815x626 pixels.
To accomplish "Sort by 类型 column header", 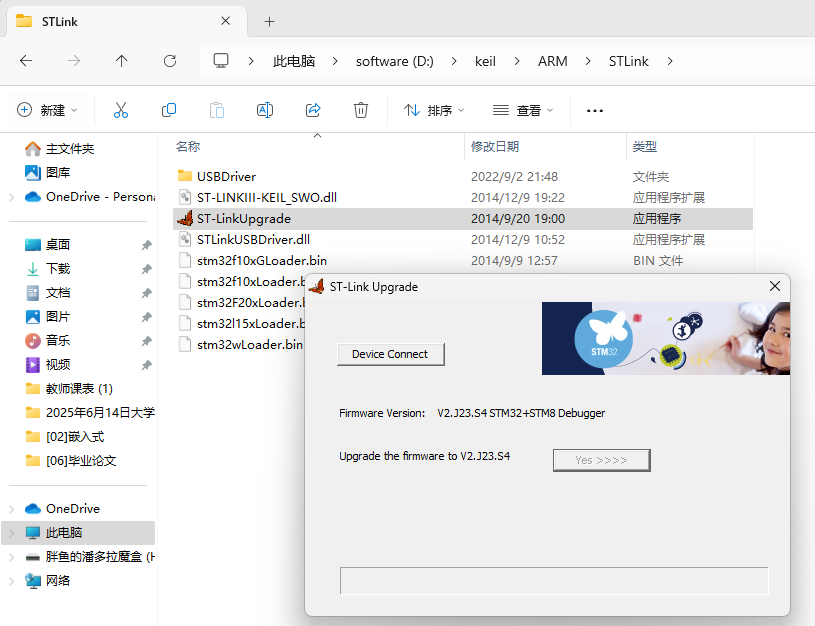I will (645, 147).
